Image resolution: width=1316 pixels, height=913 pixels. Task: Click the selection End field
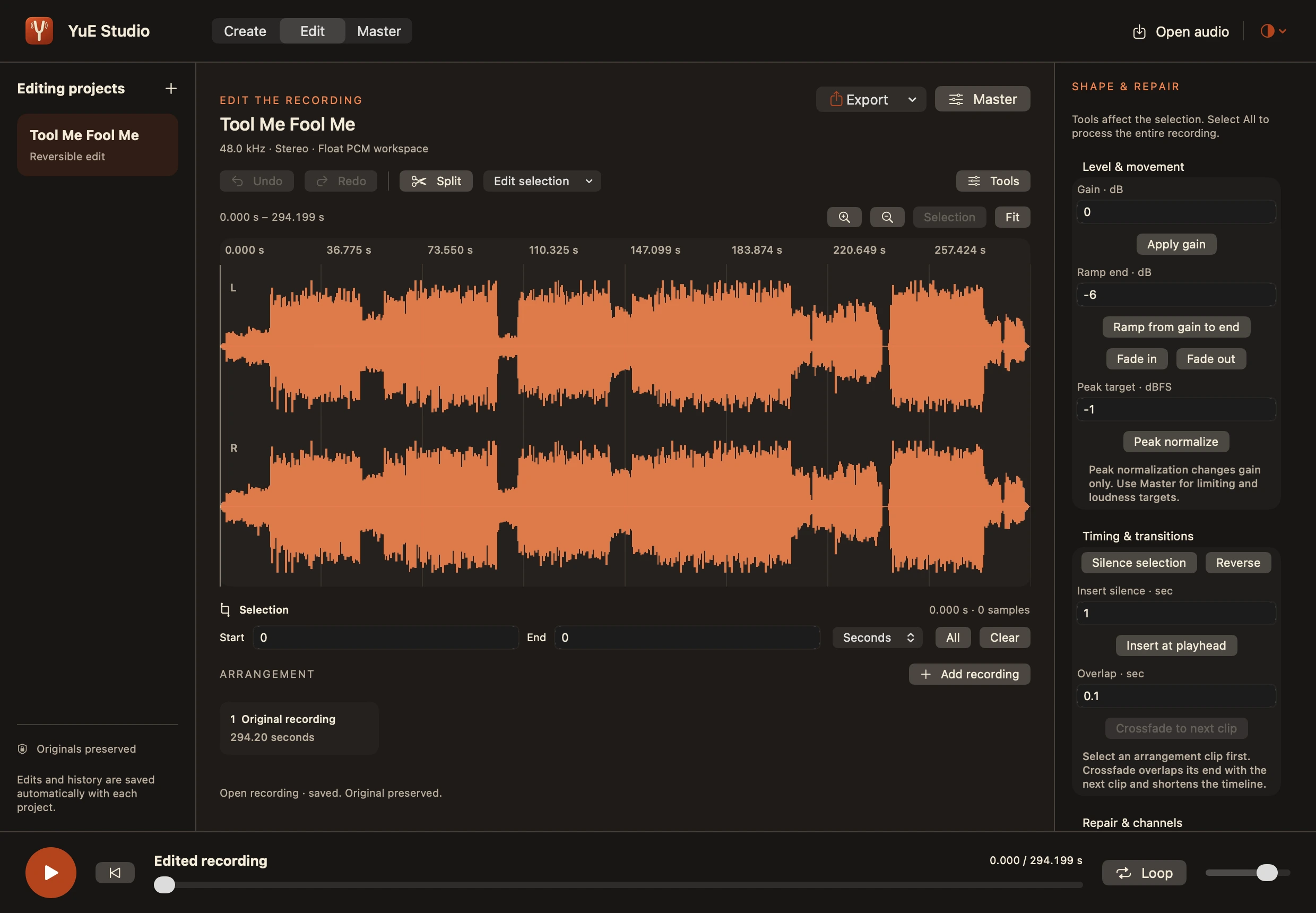click(688, 638)
